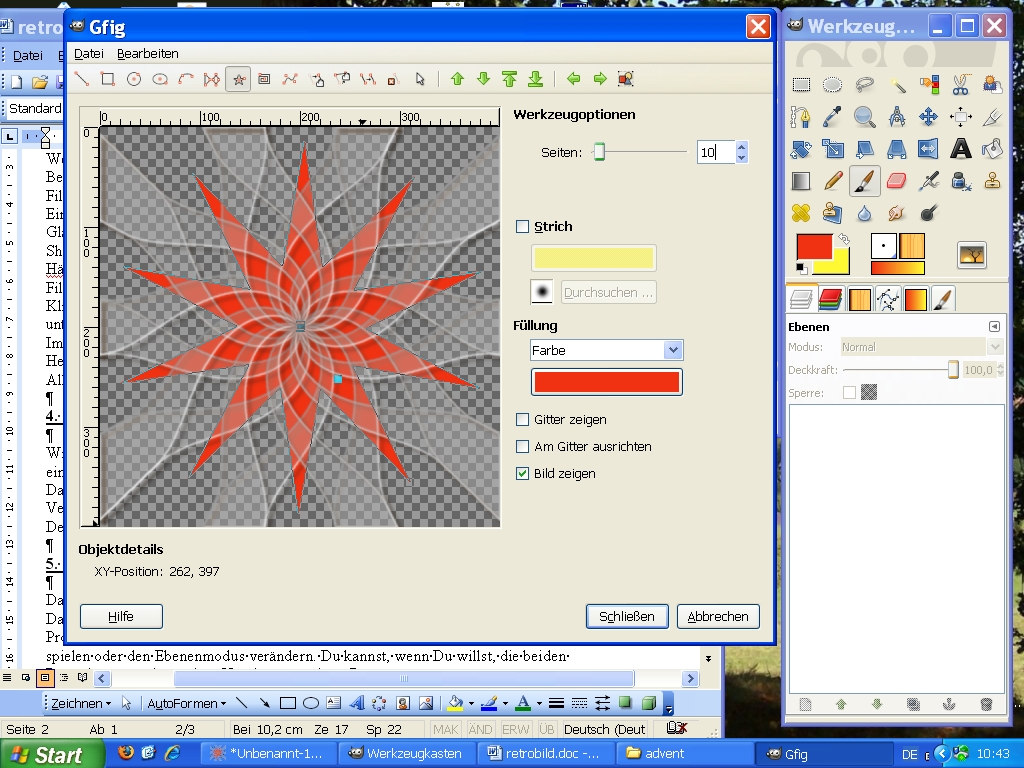The image size is (1024, 768).
Task: Click the yellow stroke color swatch
Action: tap(594, 258)
